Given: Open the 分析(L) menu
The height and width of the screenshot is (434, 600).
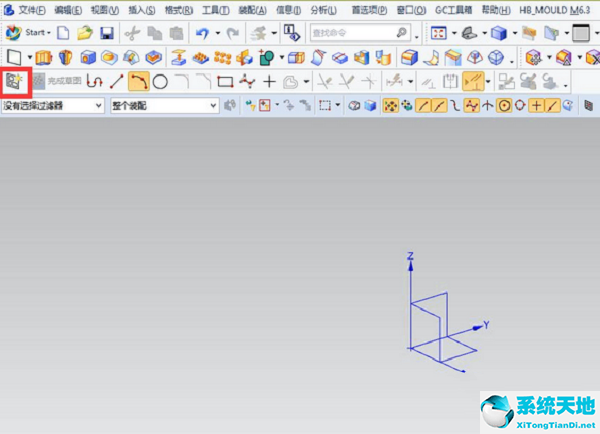Looking at the screenshot, I should click(324, 10).
